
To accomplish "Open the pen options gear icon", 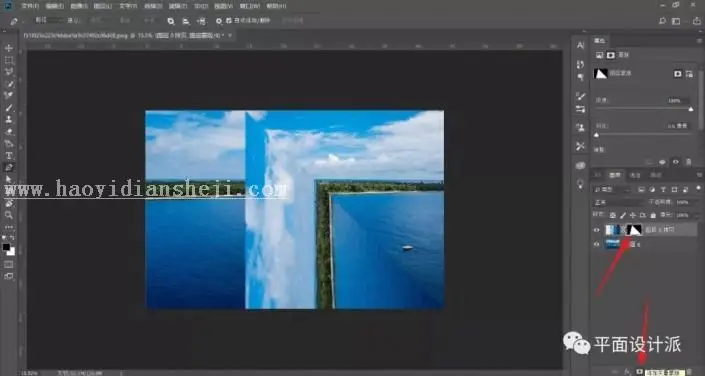I will coord(219,21).
